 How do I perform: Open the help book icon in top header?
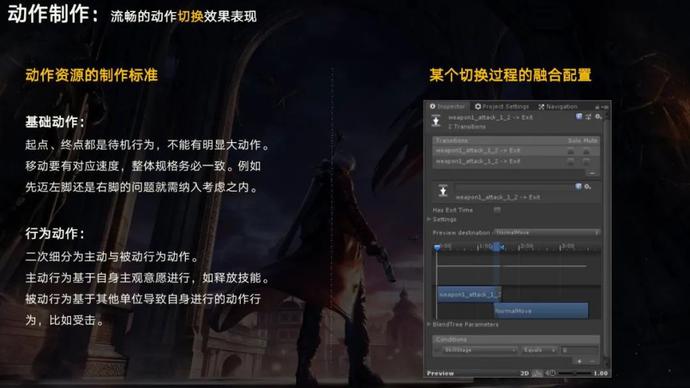tap(579, 117)
